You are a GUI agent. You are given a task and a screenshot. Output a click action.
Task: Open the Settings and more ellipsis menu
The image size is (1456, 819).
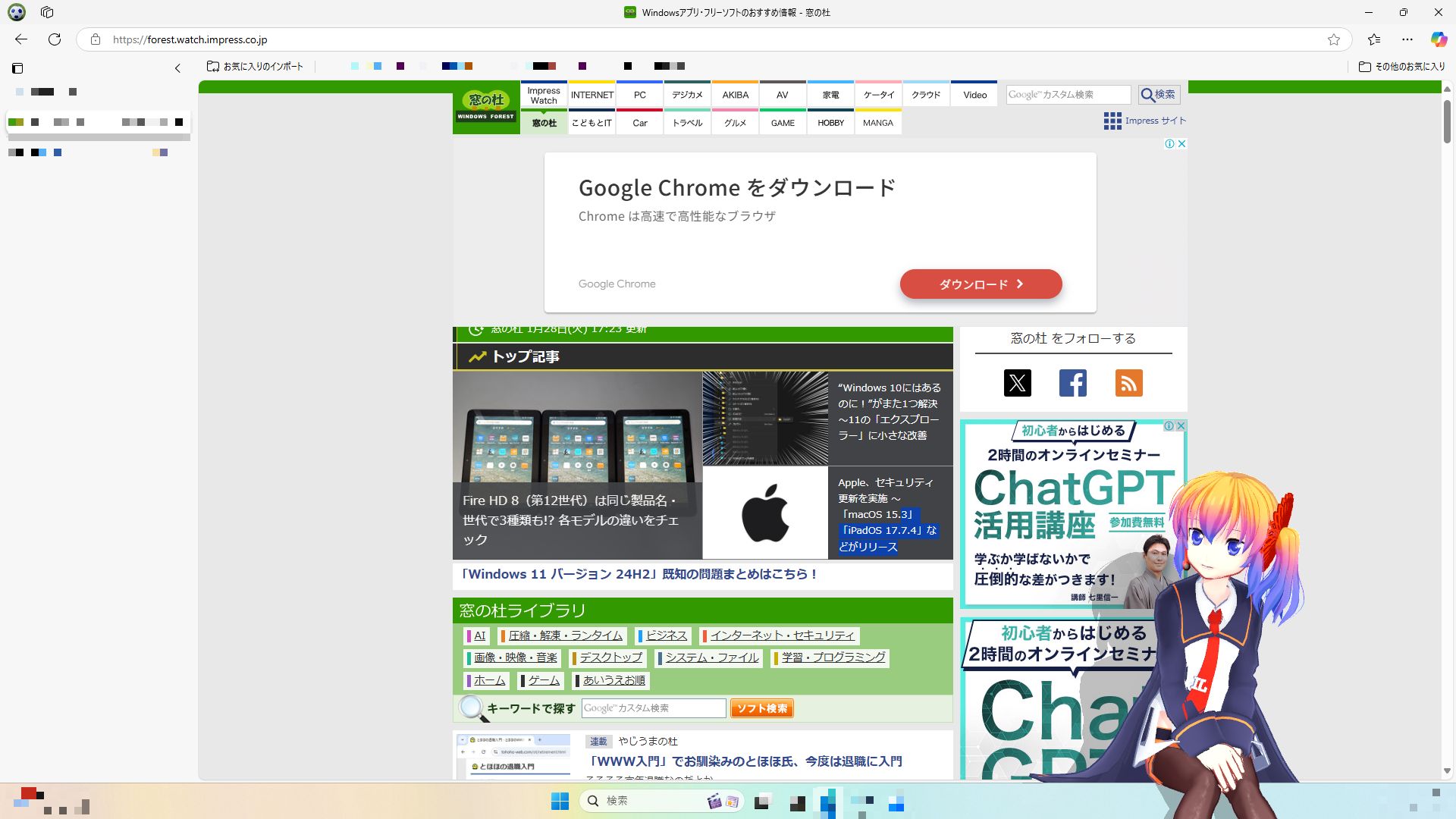(x=1407, y=39)
